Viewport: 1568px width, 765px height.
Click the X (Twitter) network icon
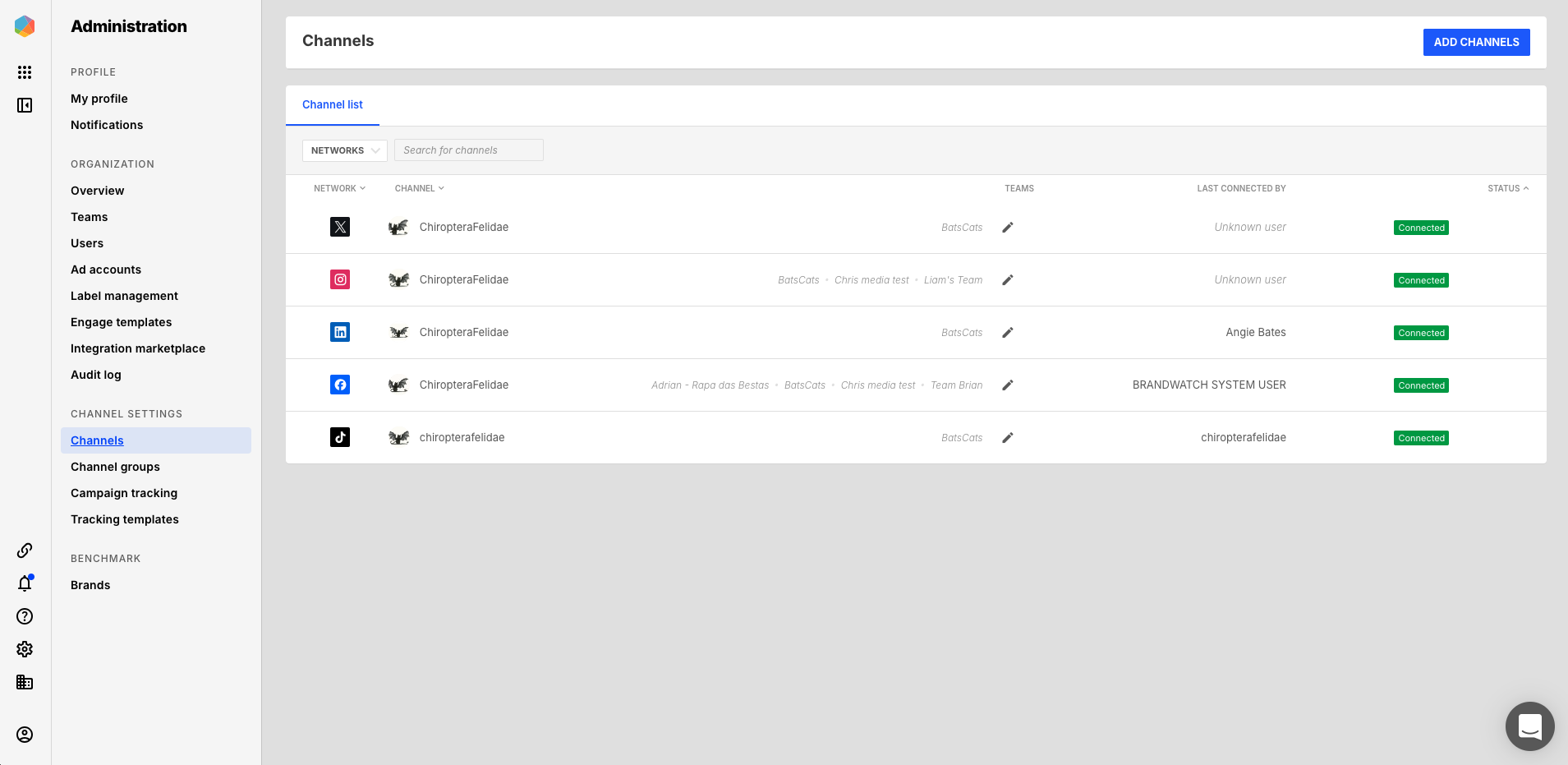click(x=340, y=227)
